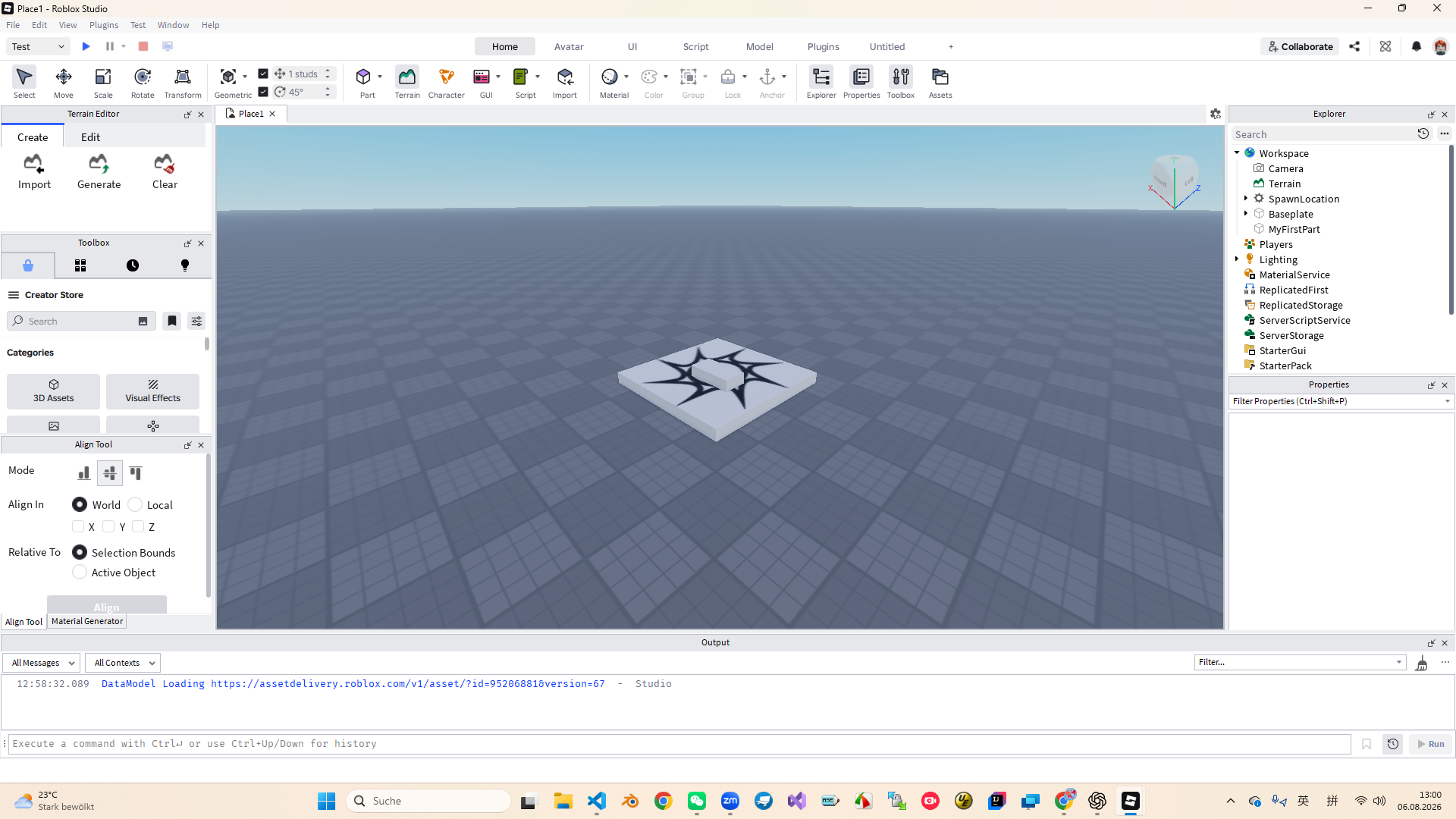Select the Move tool
This screenshot has height=819, width=1456.
(x=64, y=83)
